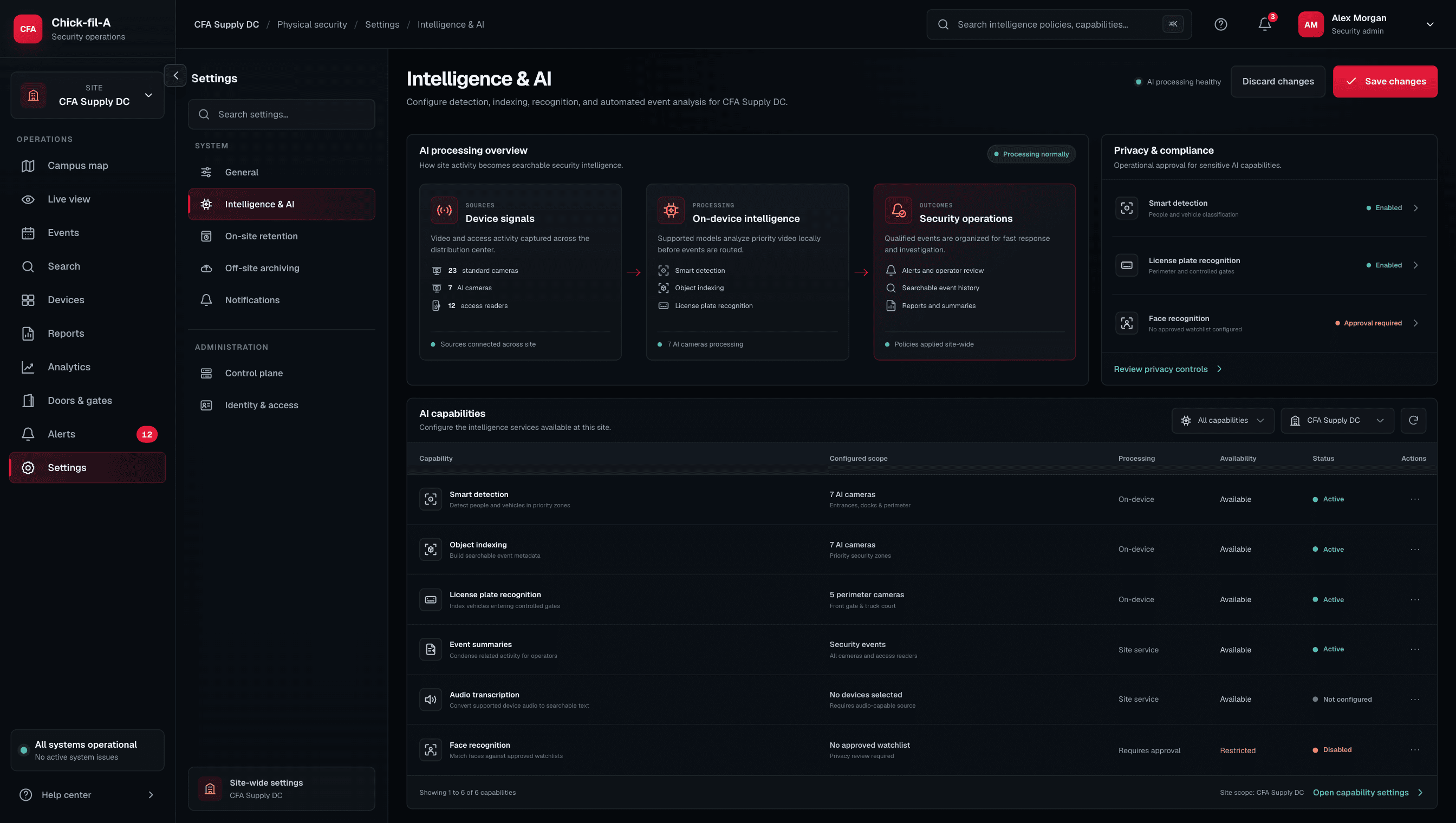Collapse the settings panel with the back chevron
Image resolution: width=1456 pixels, height=823 pixels.
coord(175,75)
